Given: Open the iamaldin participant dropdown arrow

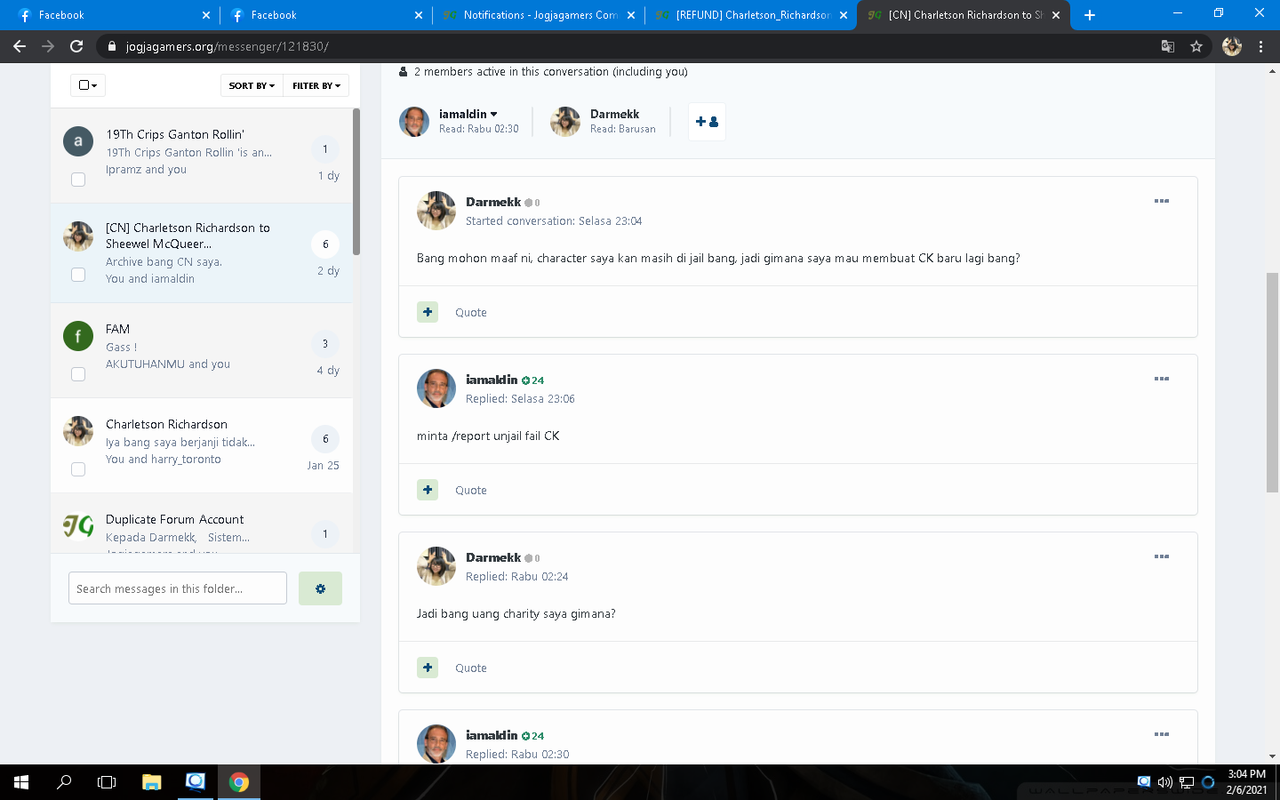Looking at the screenshot, I should [494, 115].
